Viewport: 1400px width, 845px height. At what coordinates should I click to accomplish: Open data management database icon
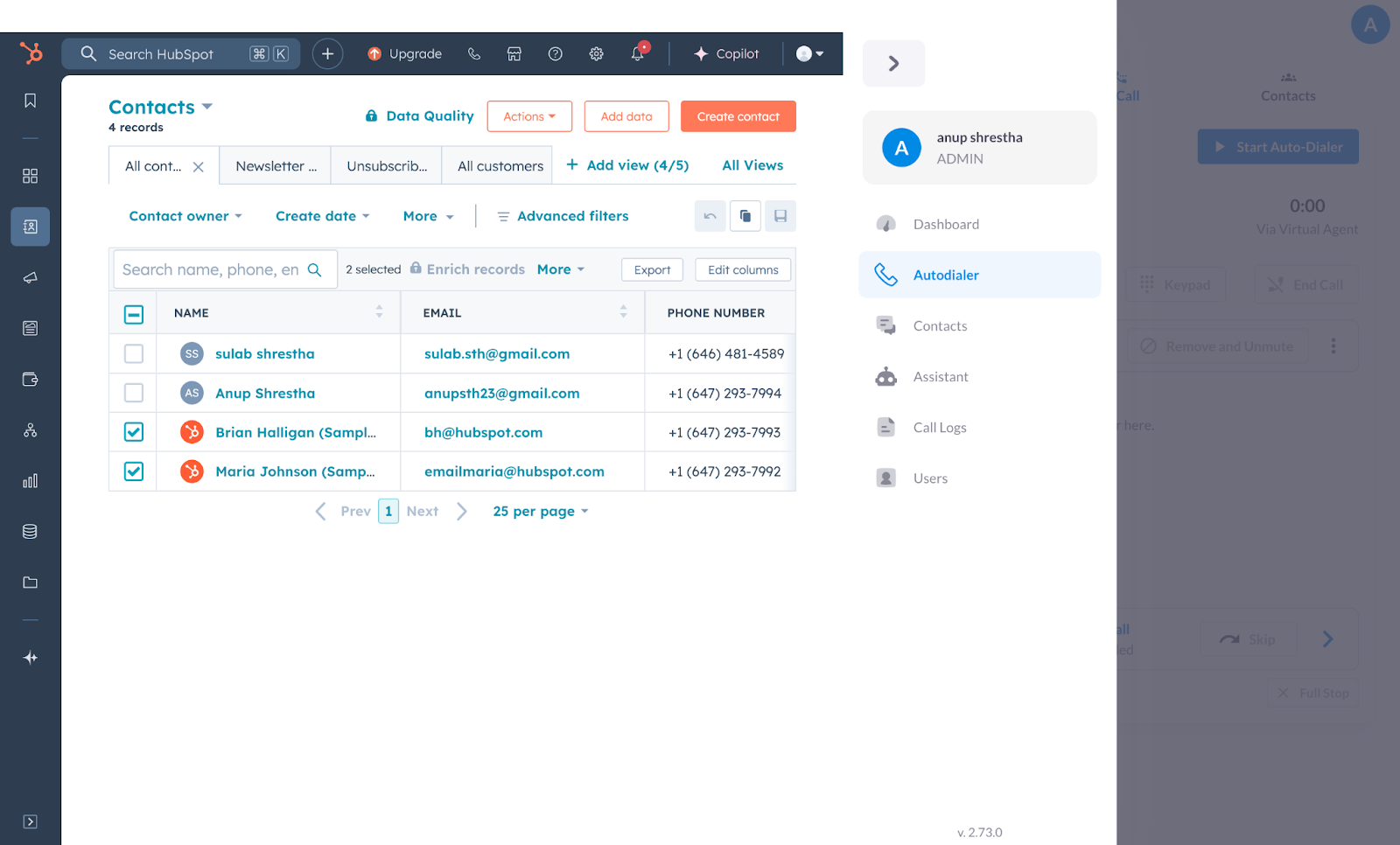point(30,531)
